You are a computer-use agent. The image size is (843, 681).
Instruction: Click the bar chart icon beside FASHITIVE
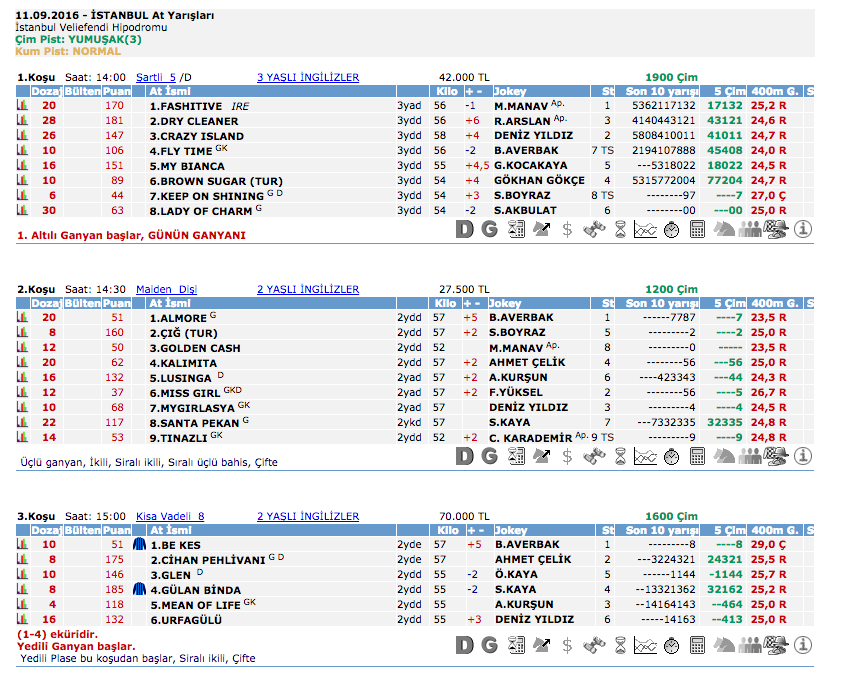23,105
